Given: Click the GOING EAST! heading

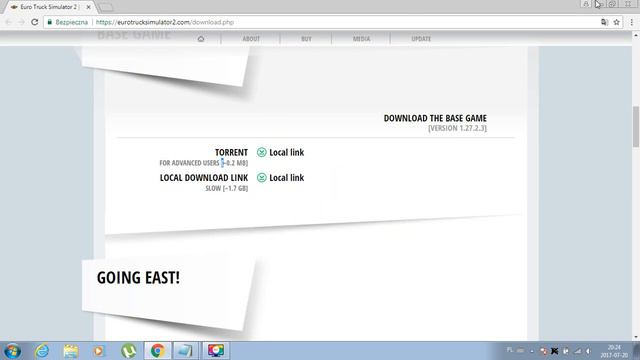Looking at the screenshot, I should [x=138, y=278].
